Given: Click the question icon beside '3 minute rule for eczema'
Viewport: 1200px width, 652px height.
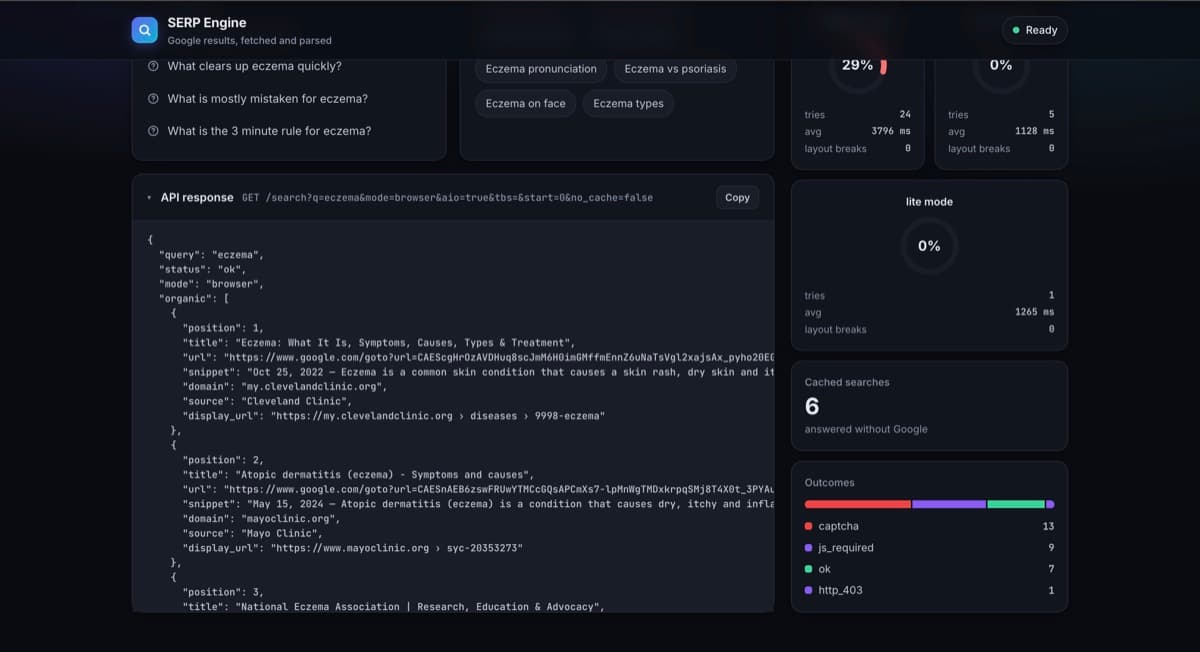Looking at the screenshot, I should tap(153, 131).
